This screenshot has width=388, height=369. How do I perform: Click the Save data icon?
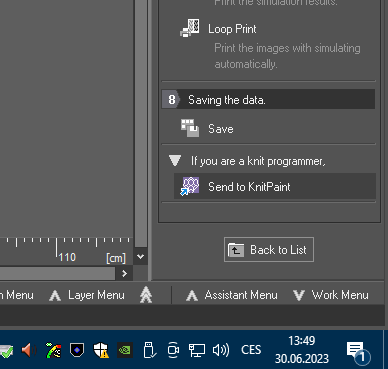[x=190, y=128]
